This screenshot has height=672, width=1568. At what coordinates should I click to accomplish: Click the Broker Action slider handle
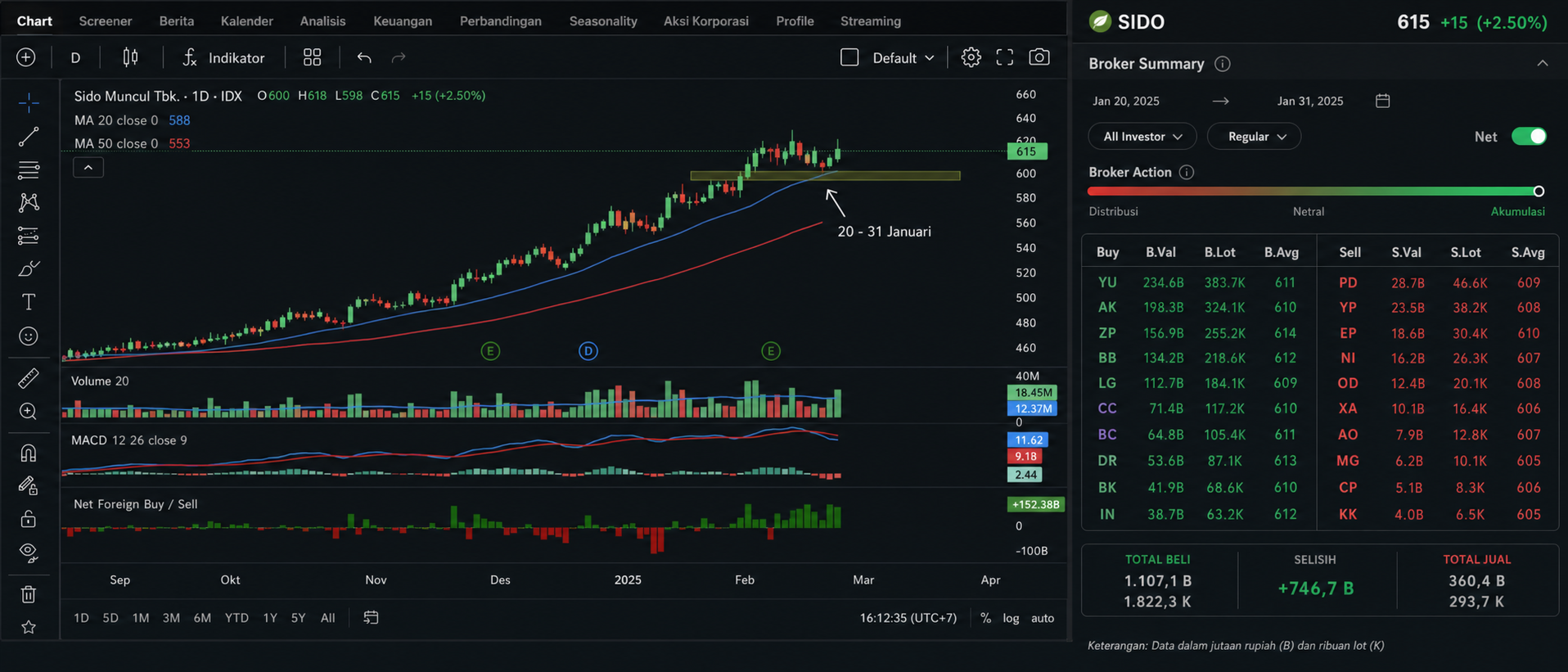pos(1539,192)
